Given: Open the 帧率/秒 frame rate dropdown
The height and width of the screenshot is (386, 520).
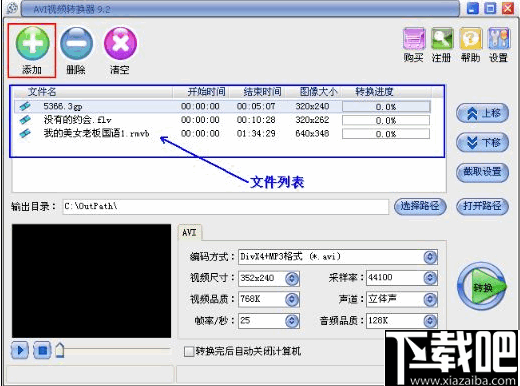Looking at the screenshot, I should click(292, 321).
